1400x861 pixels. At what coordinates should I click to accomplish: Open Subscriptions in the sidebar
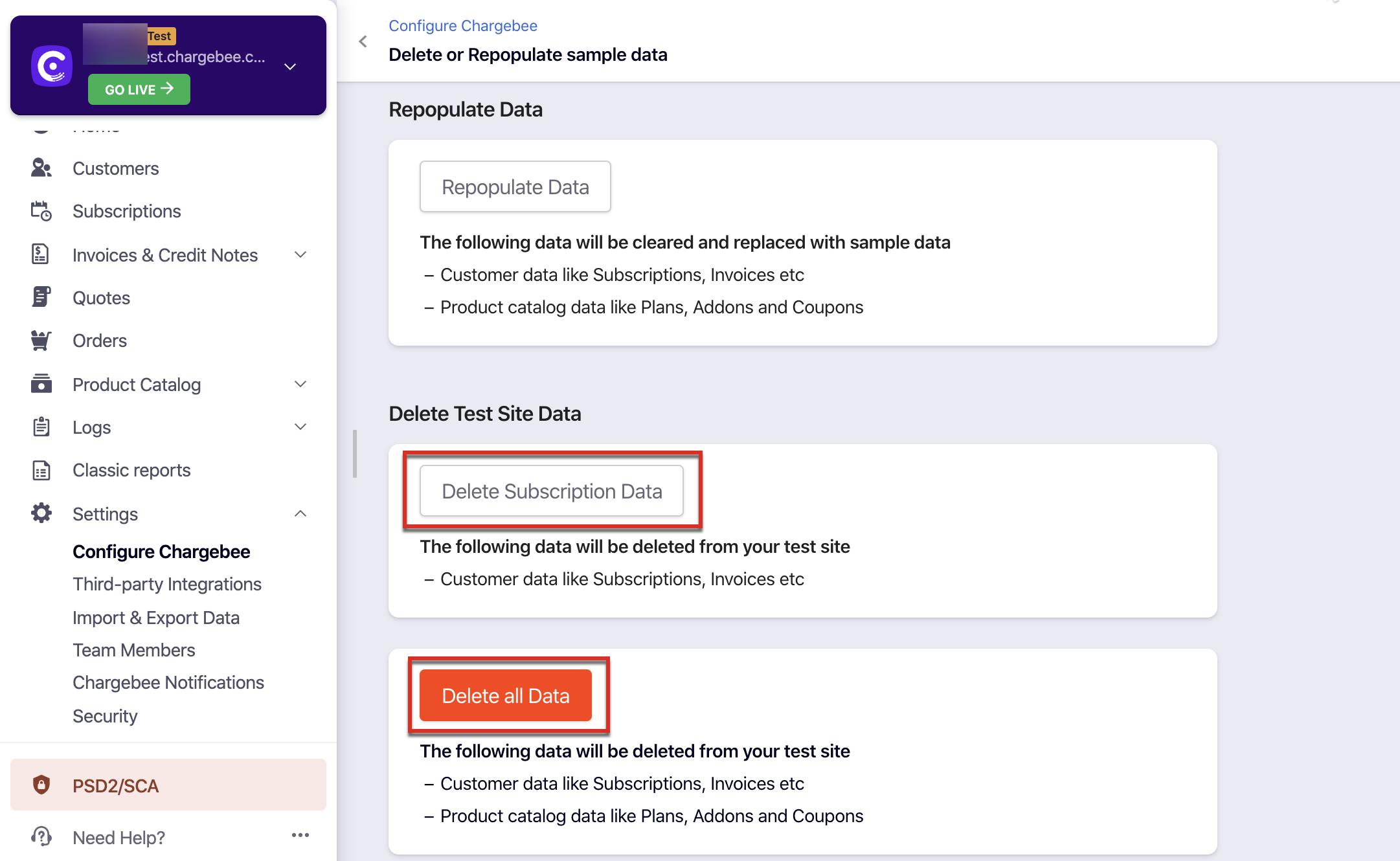[x=127, y=211]
